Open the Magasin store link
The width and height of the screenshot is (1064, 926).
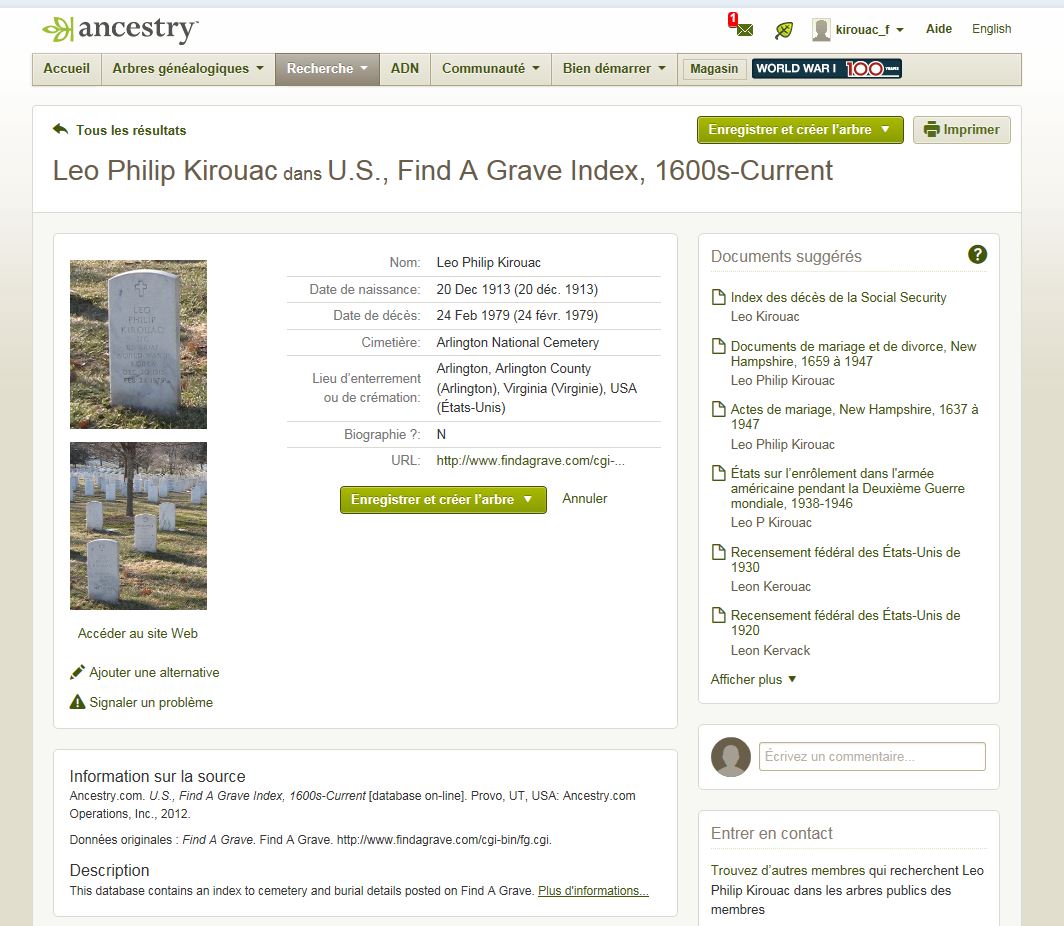click(x=714, y=69)
